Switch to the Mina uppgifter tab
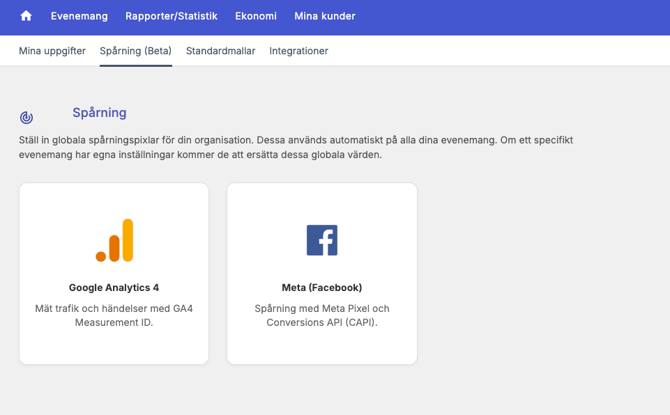Viewport: 670px width, 415px height. 52,51
